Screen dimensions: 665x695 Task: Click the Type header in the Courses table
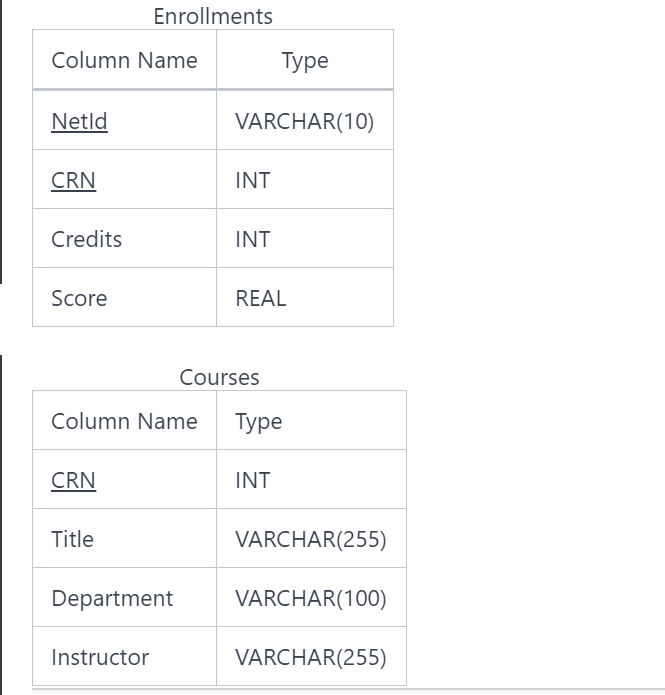point(259,421)
